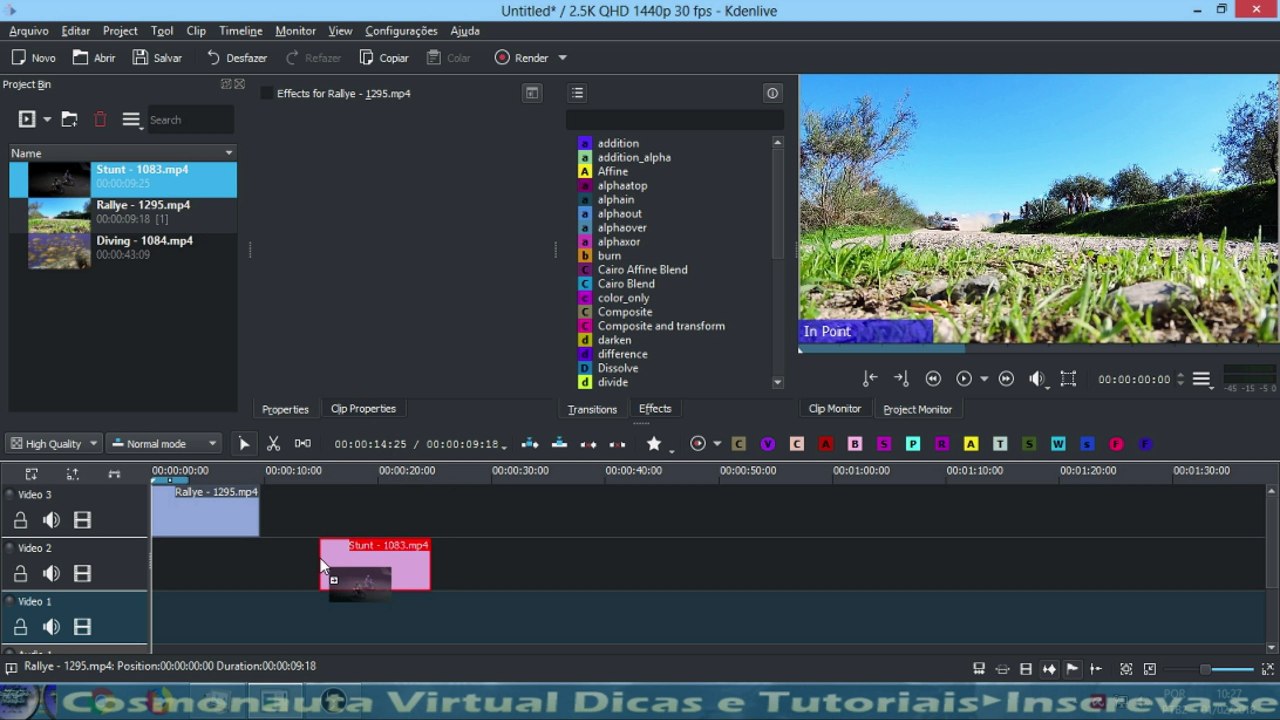The width and height of the screenshot is (1280, 720).
Task: Lock the Video 3 track
Action: [x=20, y=520]
